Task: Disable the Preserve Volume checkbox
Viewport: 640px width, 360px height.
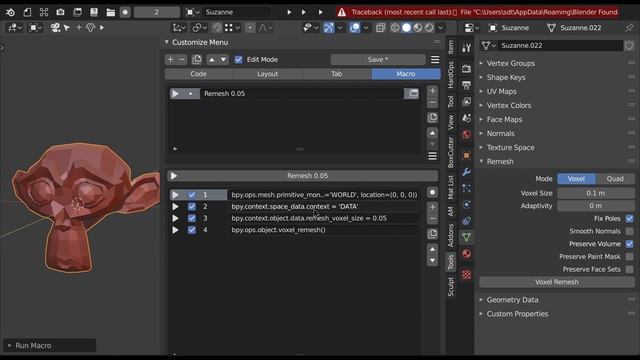Action: tap(629, 244)
